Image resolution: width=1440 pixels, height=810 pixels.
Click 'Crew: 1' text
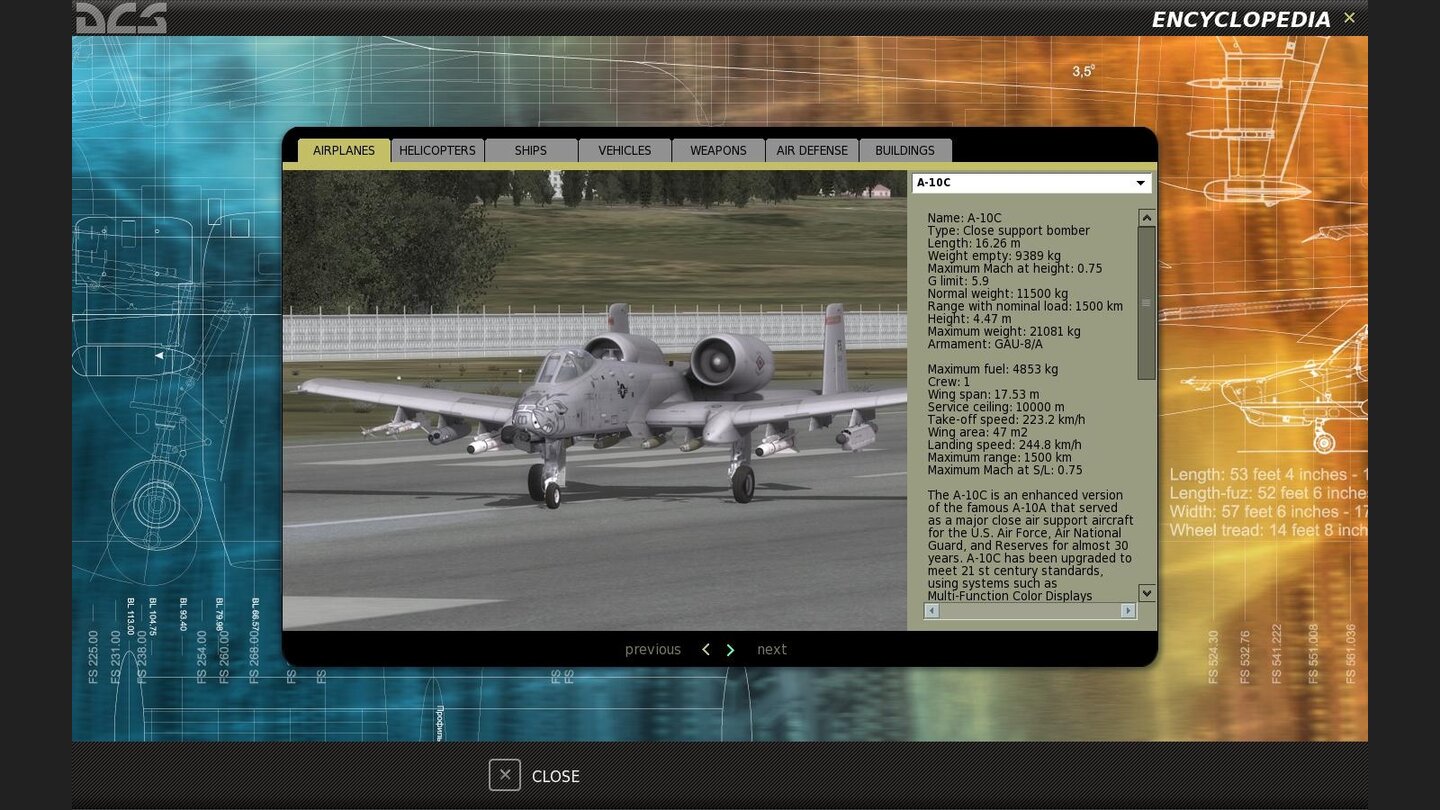click(949, 382)
